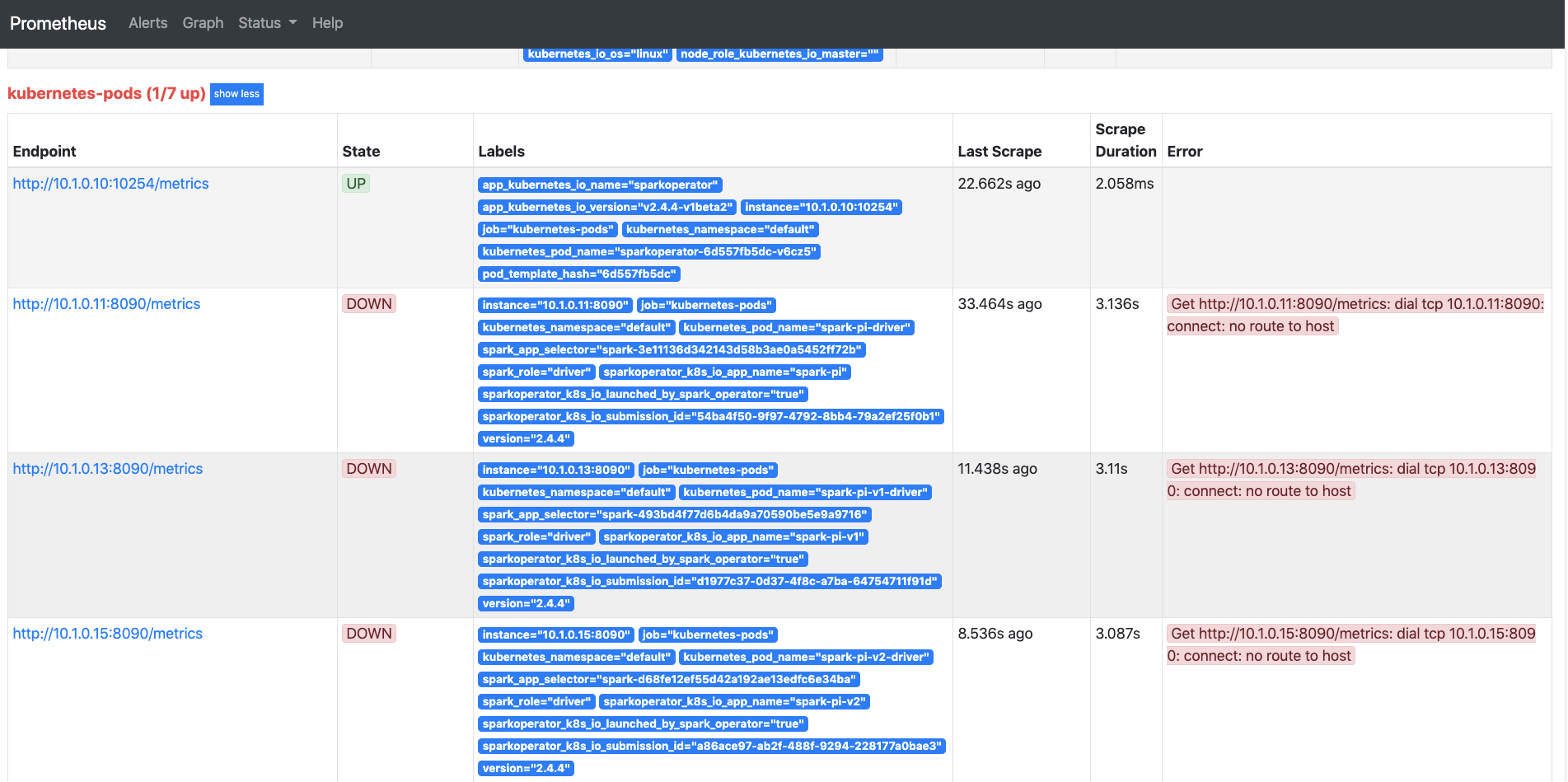Click label kubernetes_pod_name="spark-pi-driver"

coord(797,328)
